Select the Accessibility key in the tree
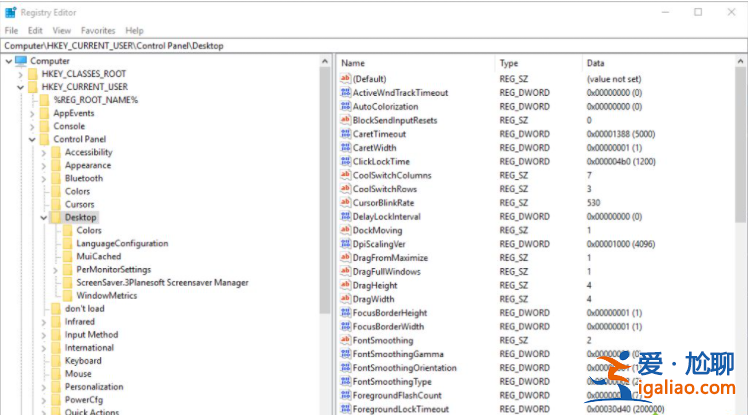Image resolution: width=748 pixels, height=415 pixels. (x=88, y=152)
